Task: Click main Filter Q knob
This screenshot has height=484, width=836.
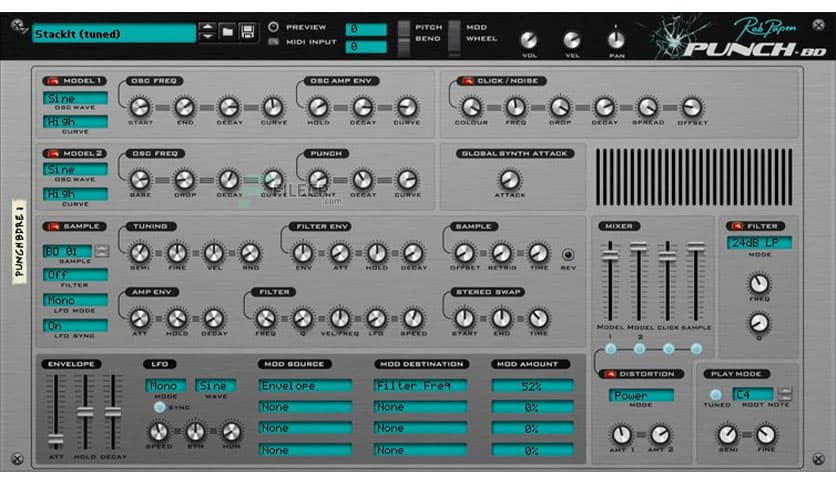Action: pos(759,322)
